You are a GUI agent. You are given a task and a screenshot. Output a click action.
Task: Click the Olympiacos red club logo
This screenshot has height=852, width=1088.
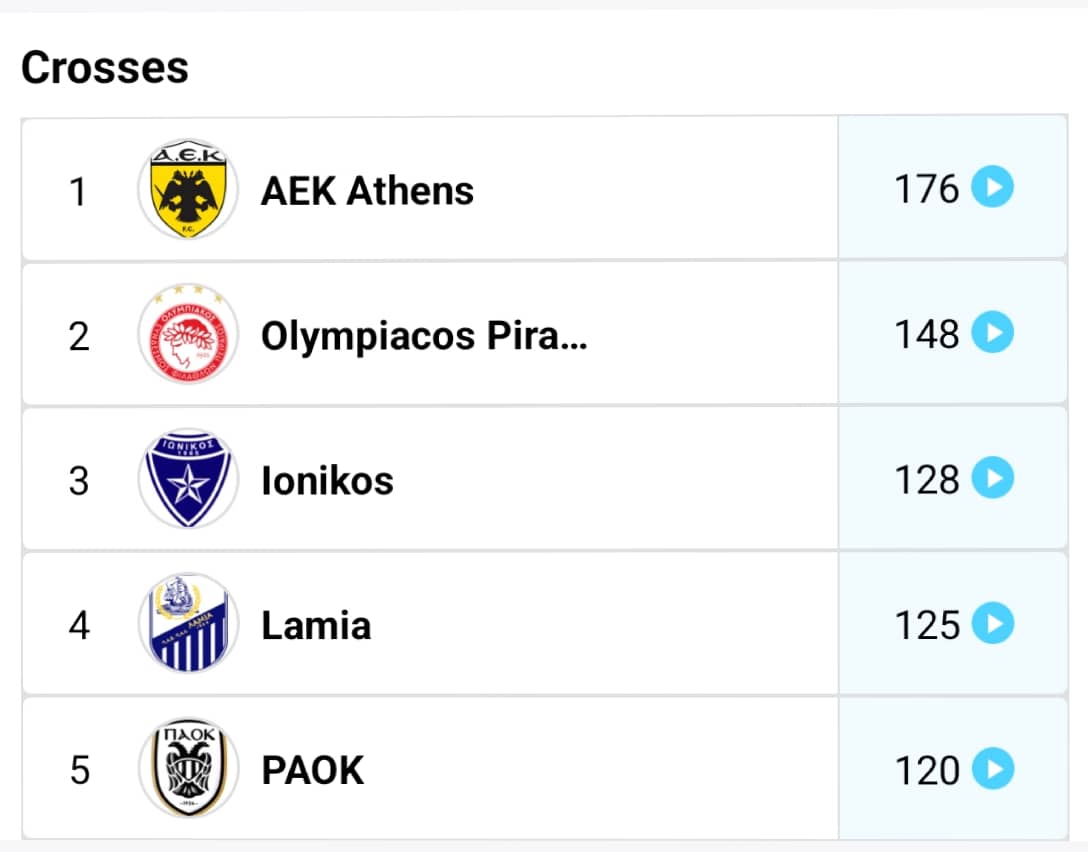click(188, 334)
